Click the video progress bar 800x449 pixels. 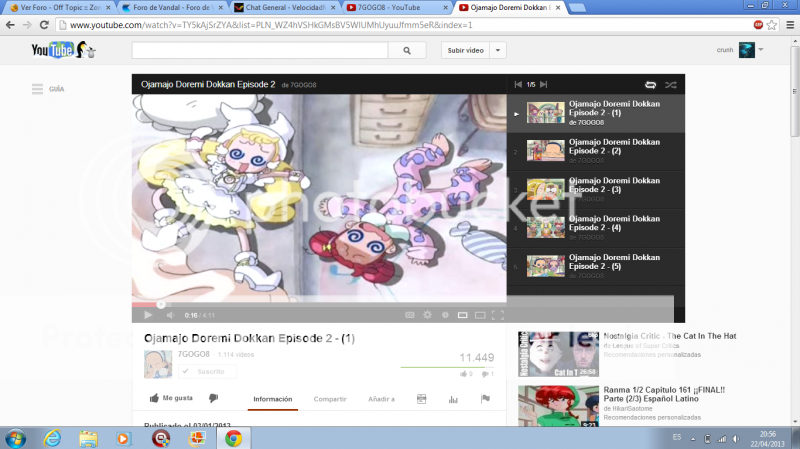[x=319, y=305]
